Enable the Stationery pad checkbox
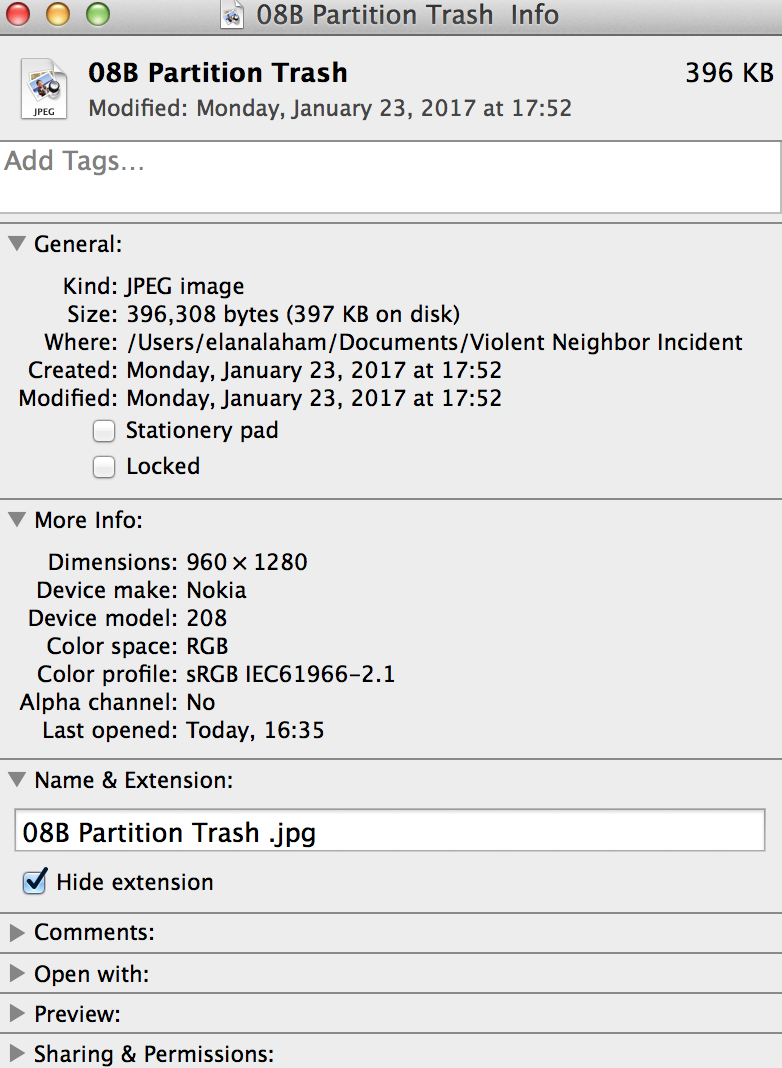Viewport: 782px width, 1068px height. (104, 431)
